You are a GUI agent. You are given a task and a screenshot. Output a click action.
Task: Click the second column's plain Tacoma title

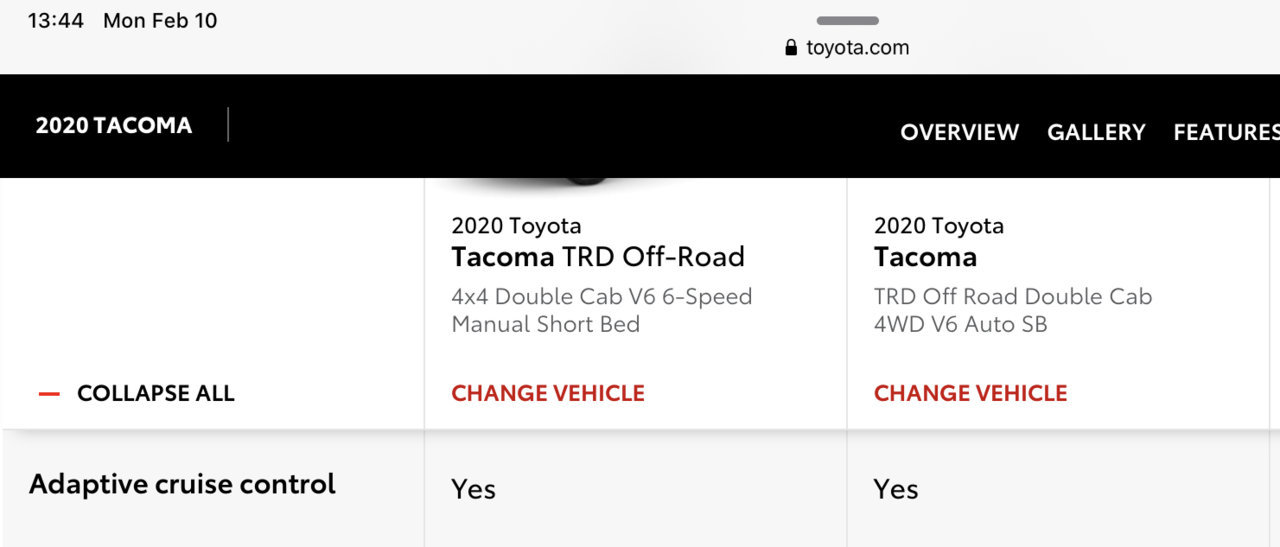[926, 257]
